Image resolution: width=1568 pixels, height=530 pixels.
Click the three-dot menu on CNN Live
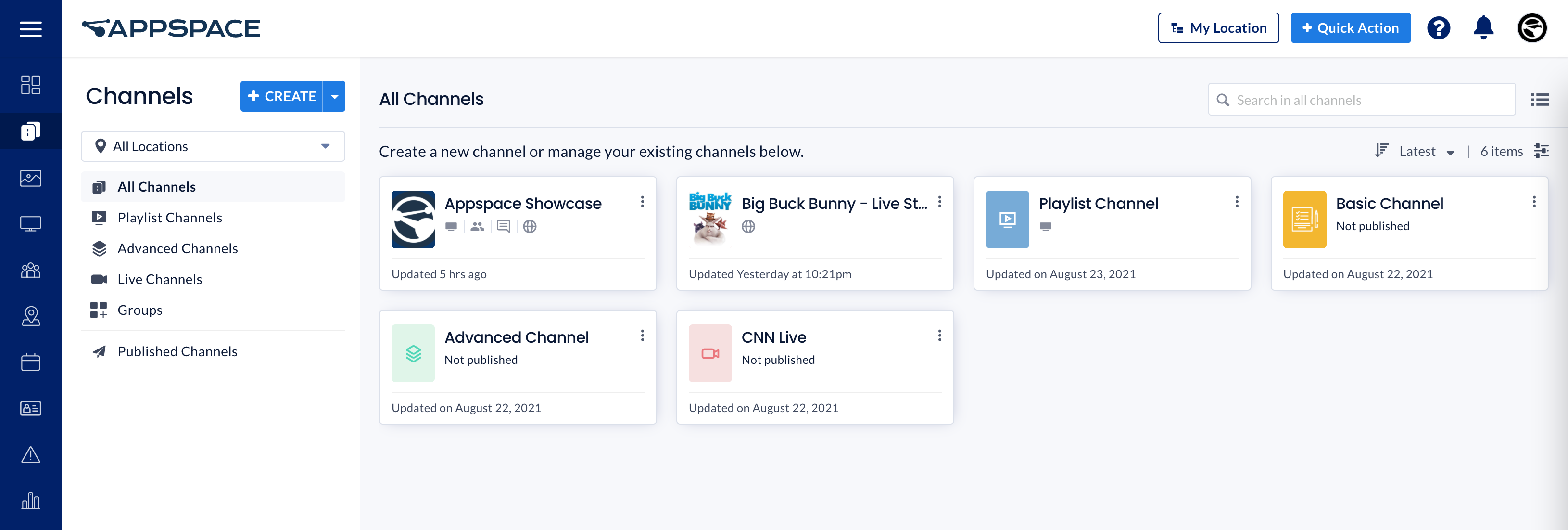coord(940,336)
